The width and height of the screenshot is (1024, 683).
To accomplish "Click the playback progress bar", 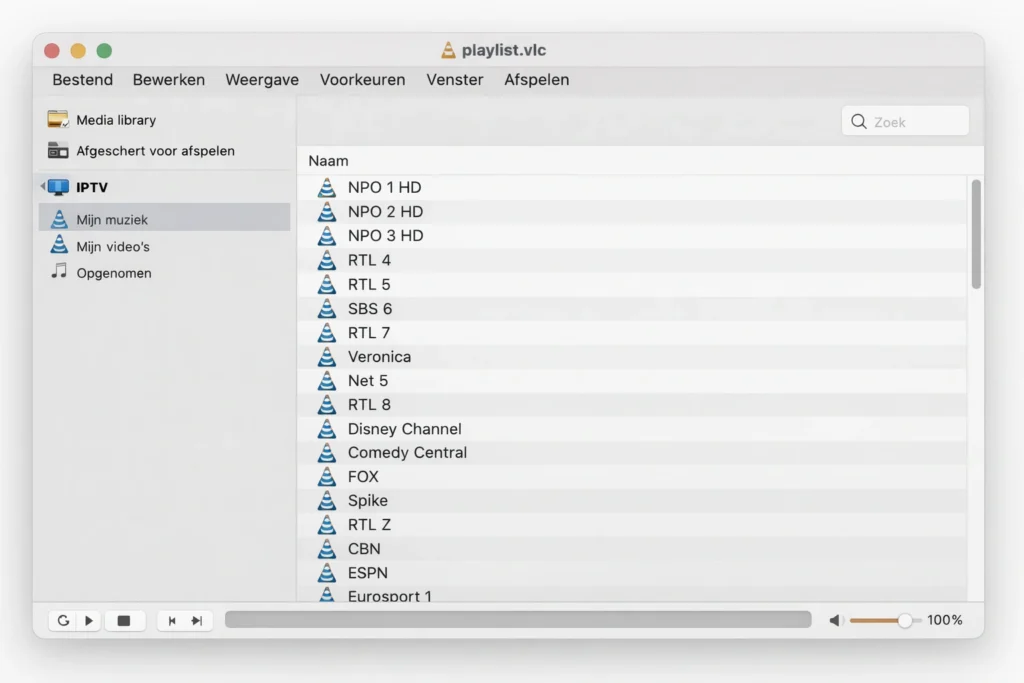I will point(518,620).
